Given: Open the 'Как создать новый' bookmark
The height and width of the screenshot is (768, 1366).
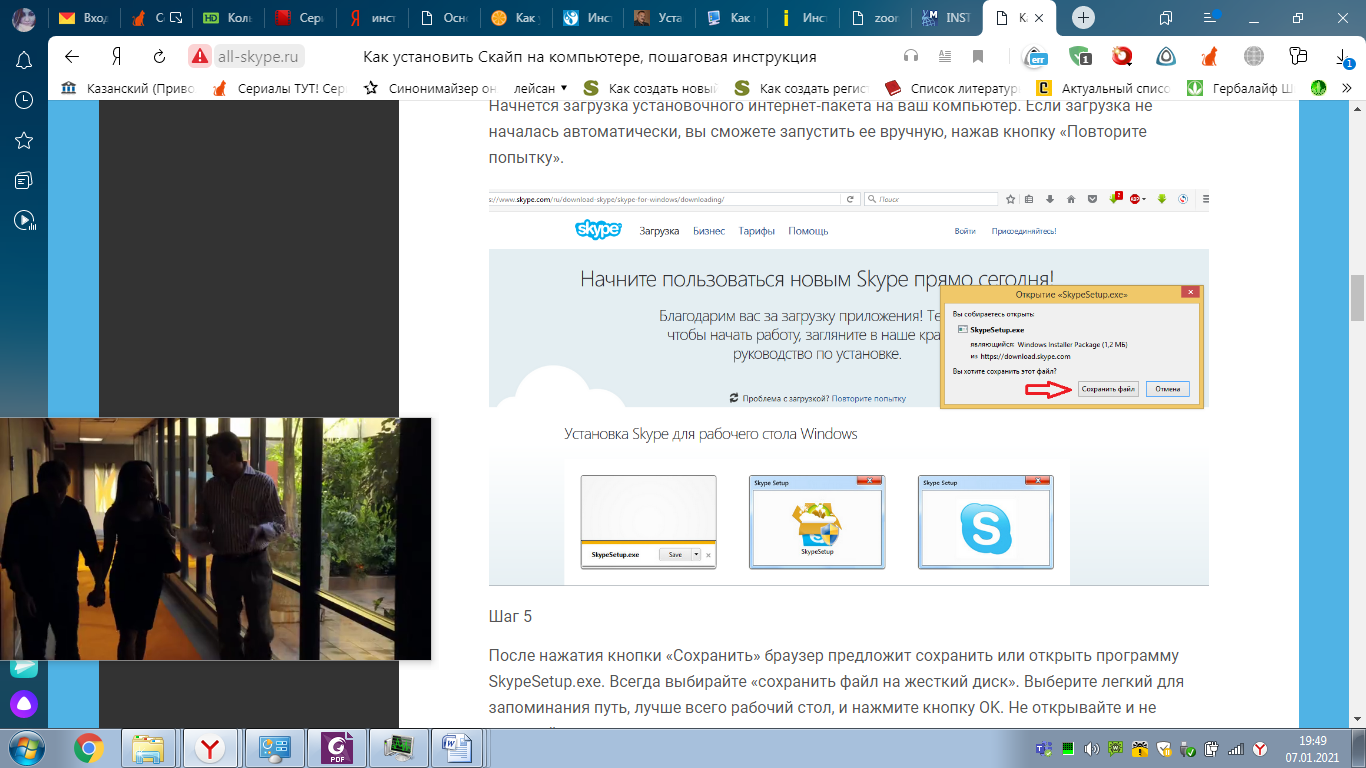Looking at the screenshot, I should [651, 88].
